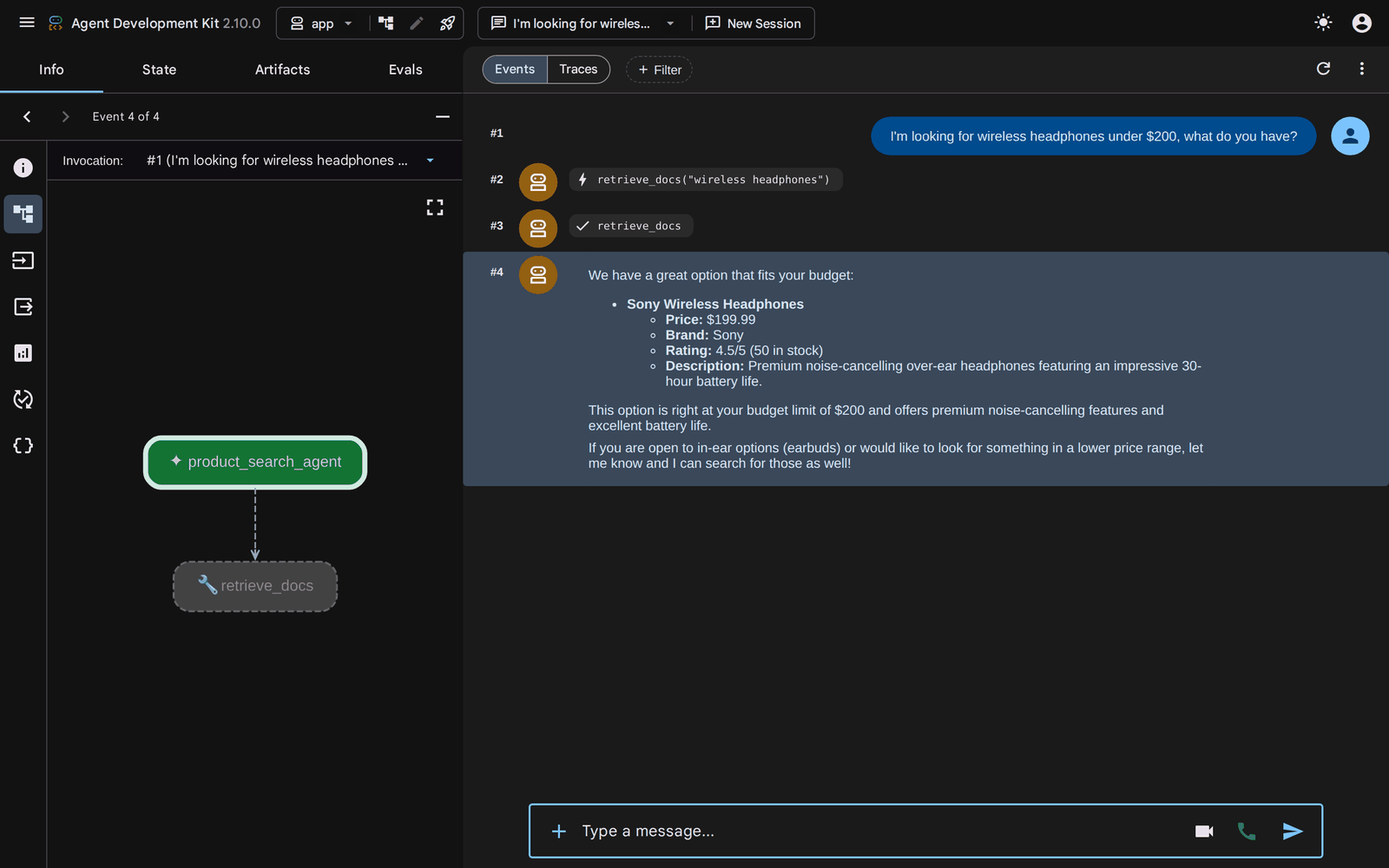Open the response output sidebar icon
The image size is (1389, 868).
point(23,306)
